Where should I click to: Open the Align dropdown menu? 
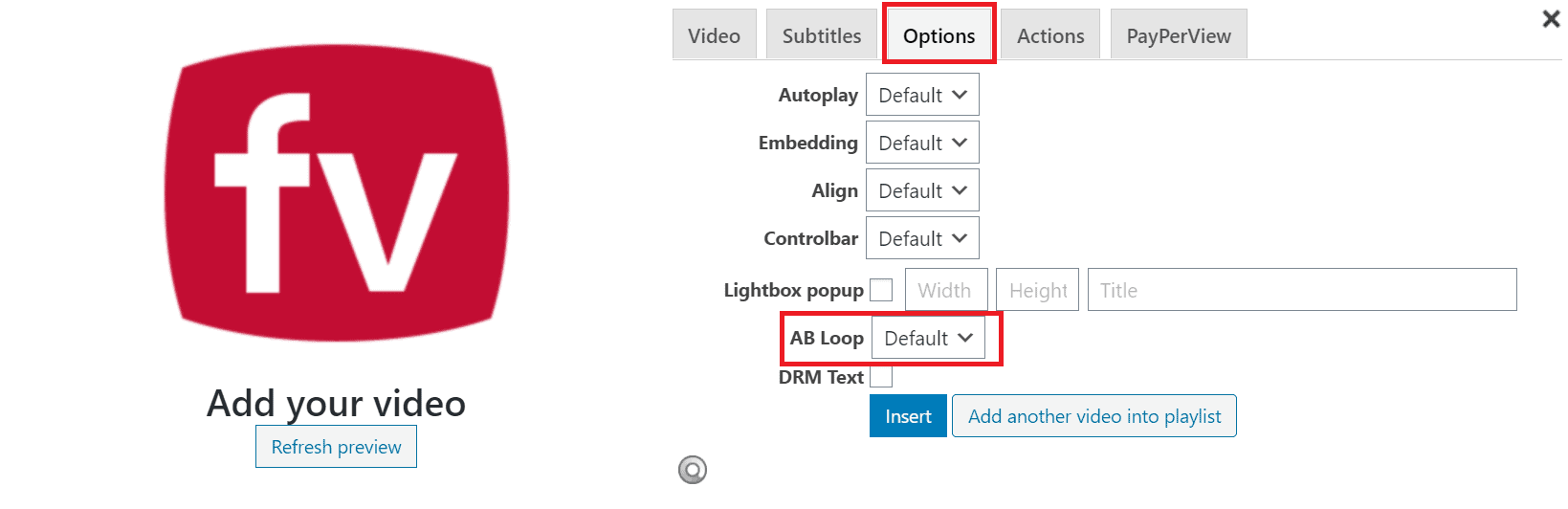click(922, 190)
